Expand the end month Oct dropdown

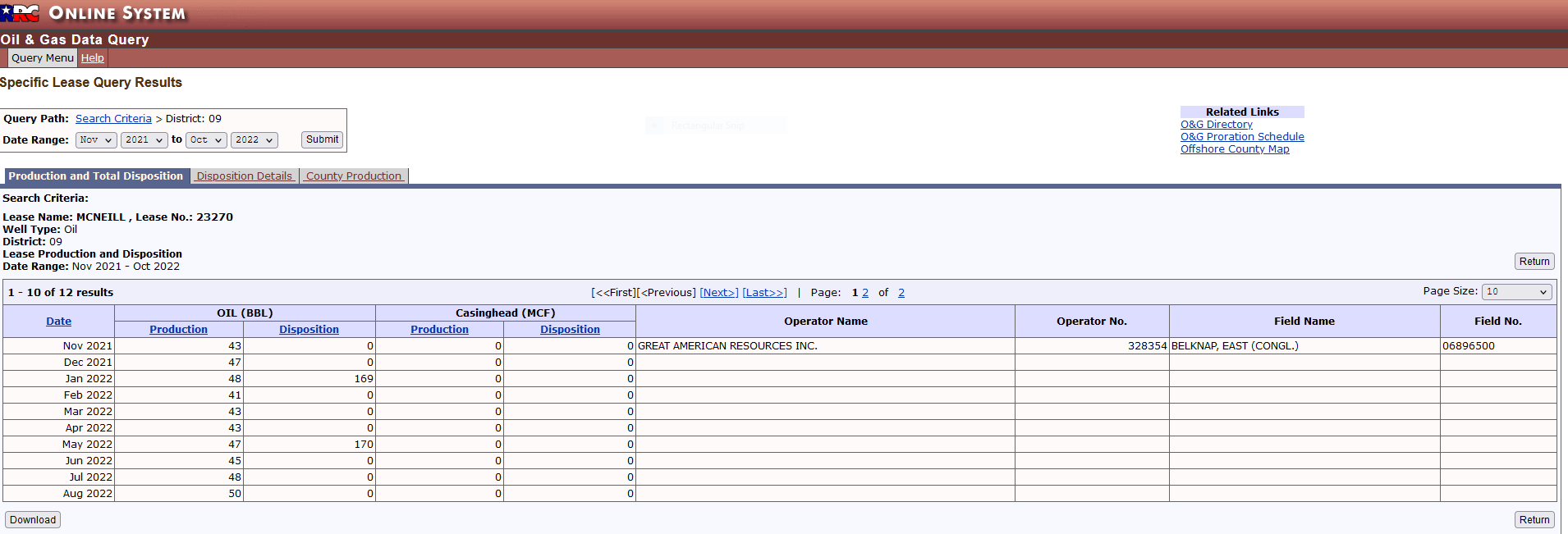point(206,140)
